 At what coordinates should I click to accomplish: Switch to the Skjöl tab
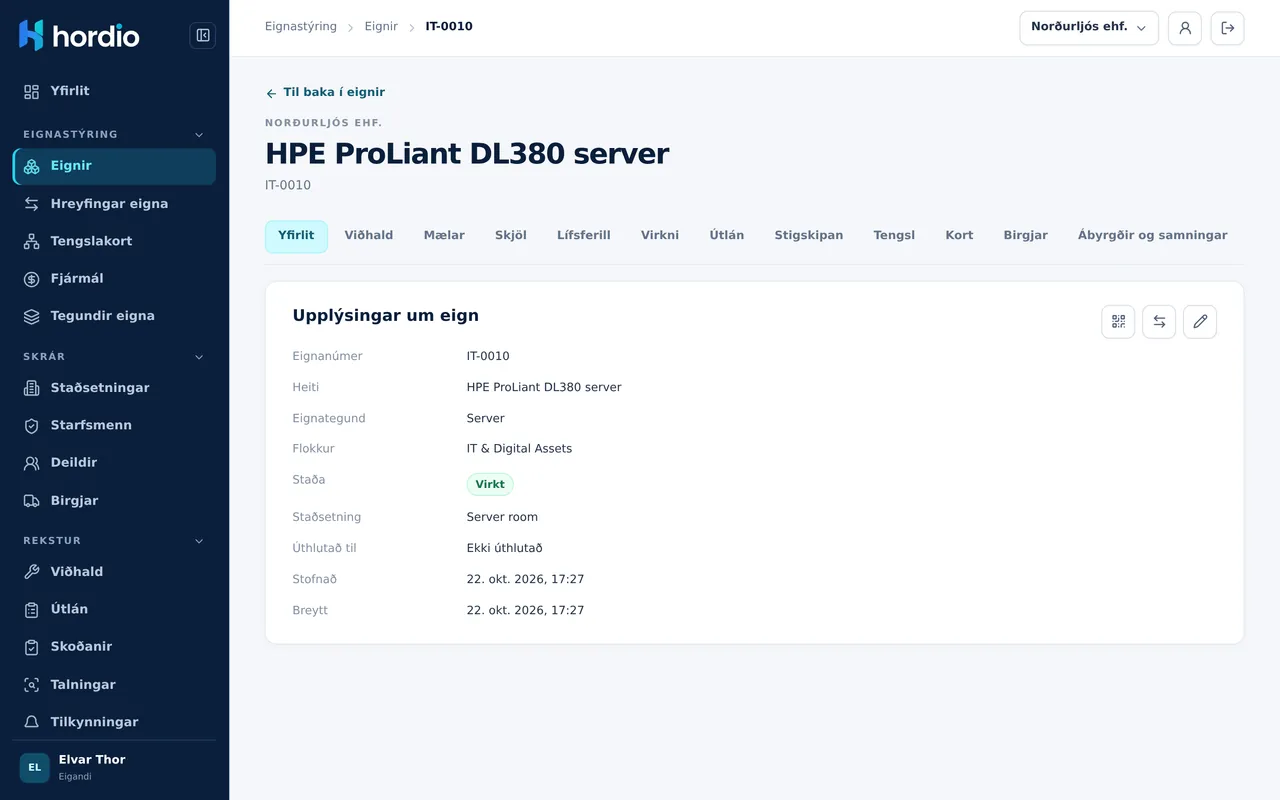click(511, 236)
